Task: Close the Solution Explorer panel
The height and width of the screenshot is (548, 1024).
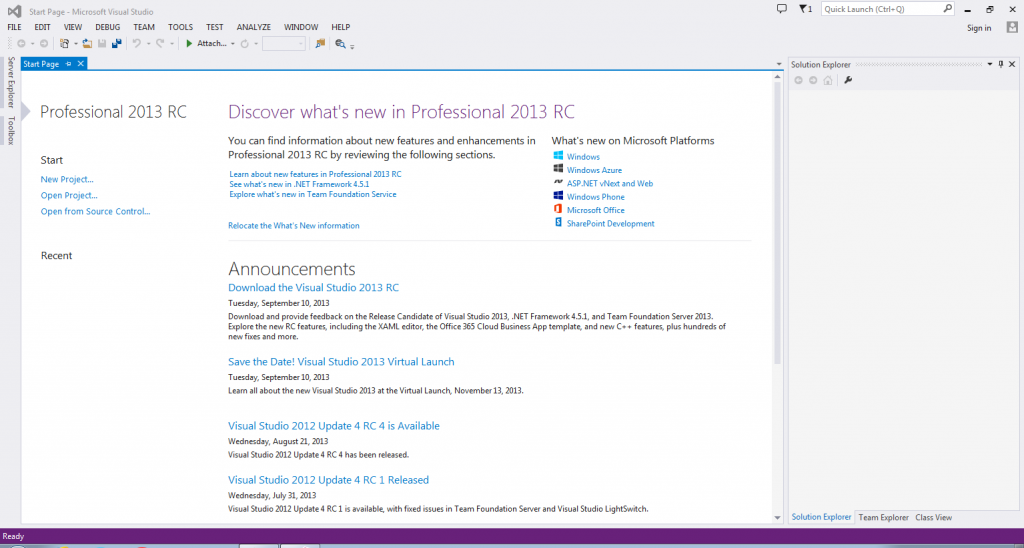Action: click(1012, 64)
